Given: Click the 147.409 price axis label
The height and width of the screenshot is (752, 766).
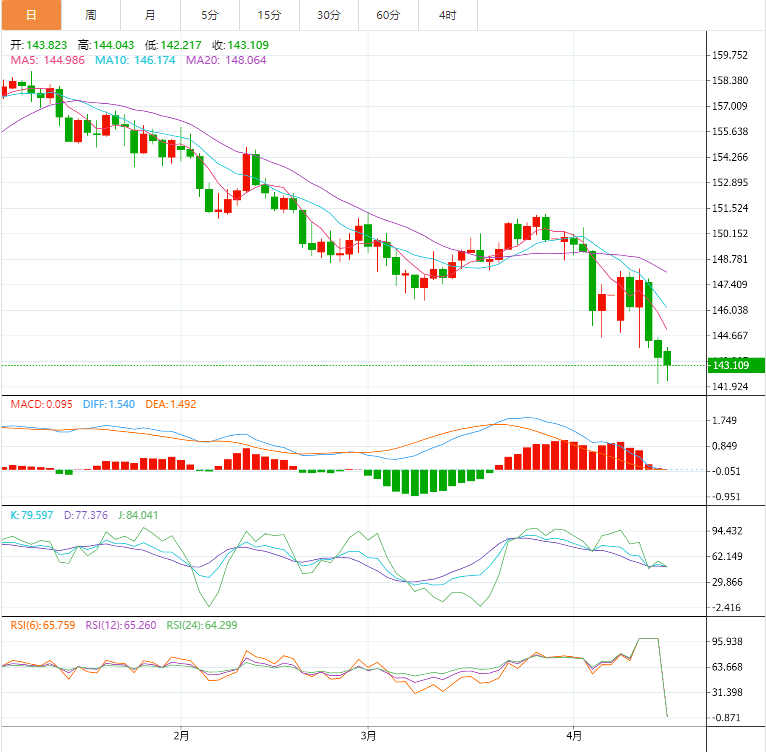Looking at the screenshot, I should coord(729,284).
